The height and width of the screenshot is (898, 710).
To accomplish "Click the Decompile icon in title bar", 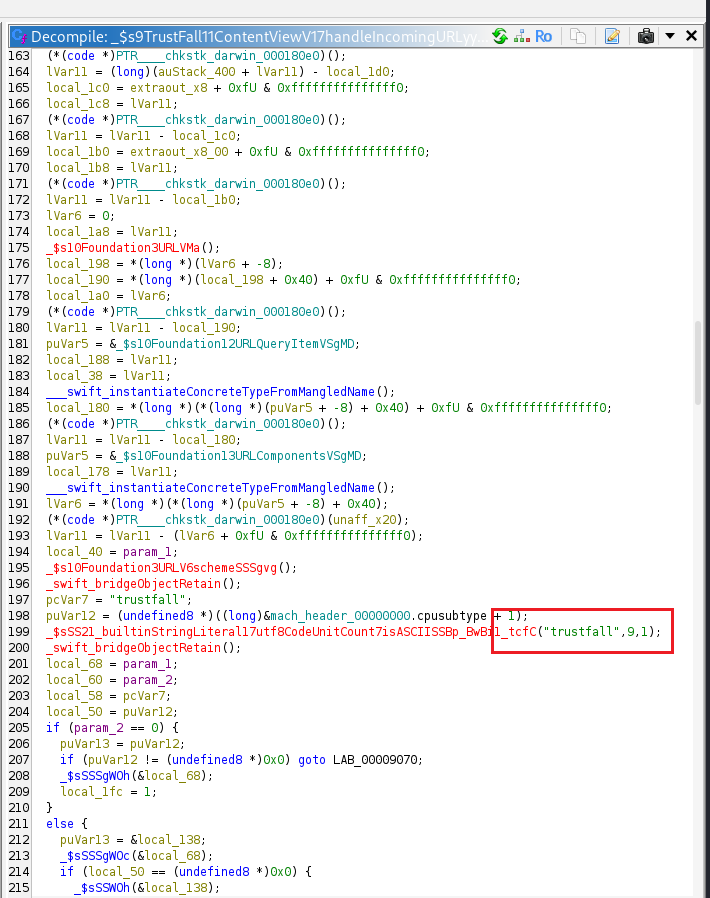I will (x=18, y=36).
